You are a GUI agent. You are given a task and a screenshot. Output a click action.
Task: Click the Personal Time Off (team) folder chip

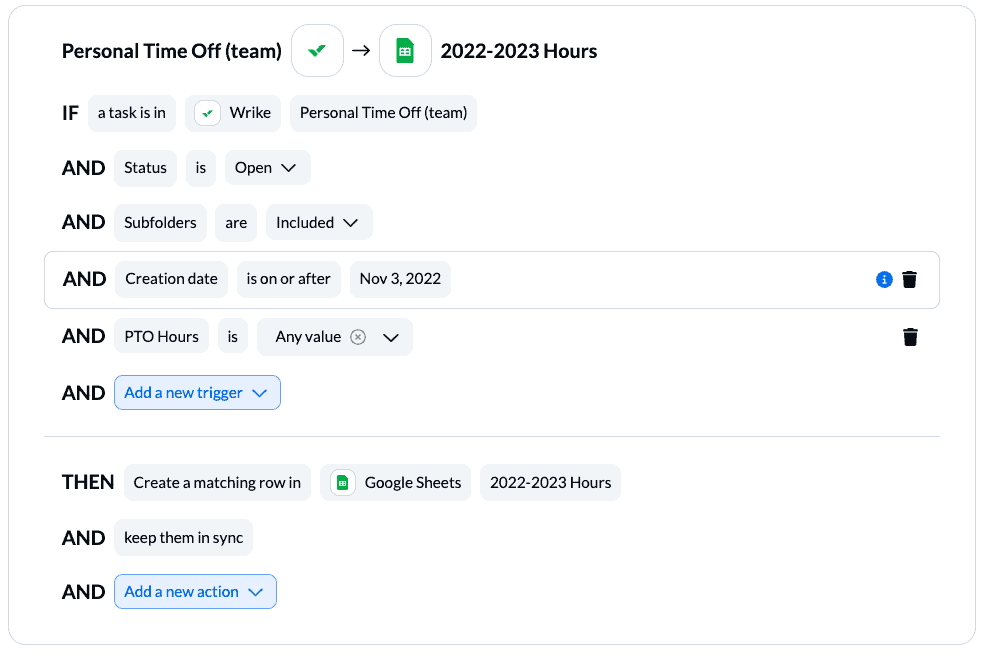(x=383, y=114)
